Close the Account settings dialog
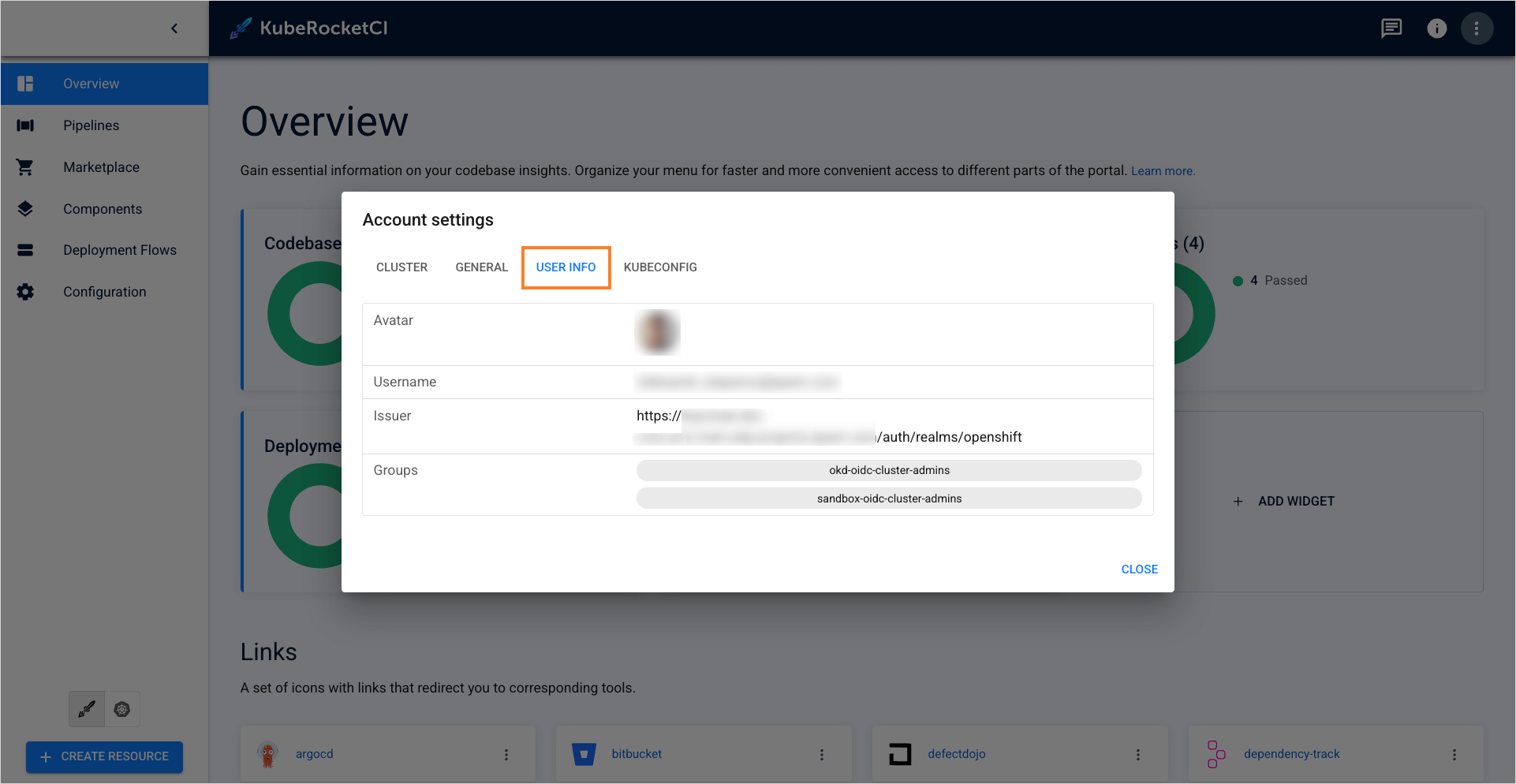This screenshot has height=784, width=1516. pos(1139,569)
